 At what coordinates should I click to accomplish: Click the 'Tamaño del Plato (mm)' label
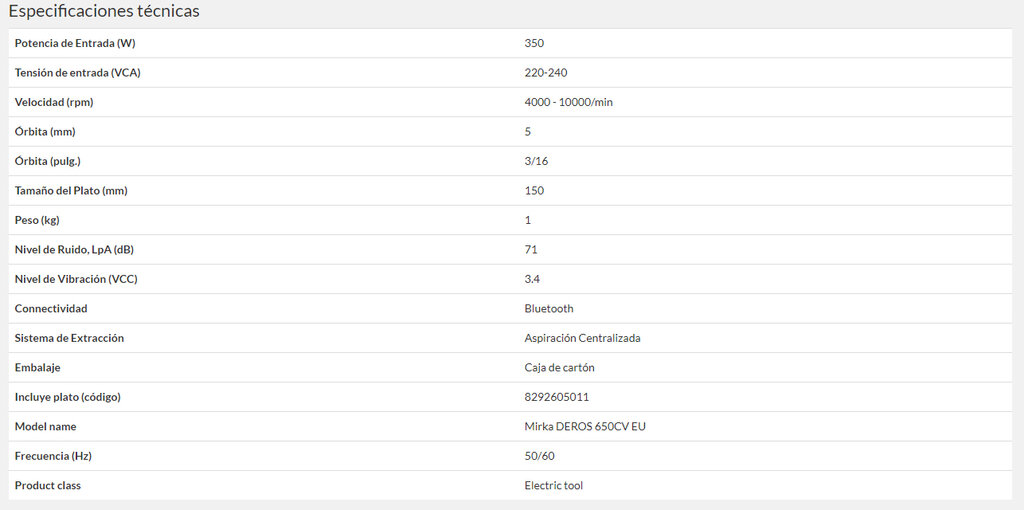click(x=71, y=191)
